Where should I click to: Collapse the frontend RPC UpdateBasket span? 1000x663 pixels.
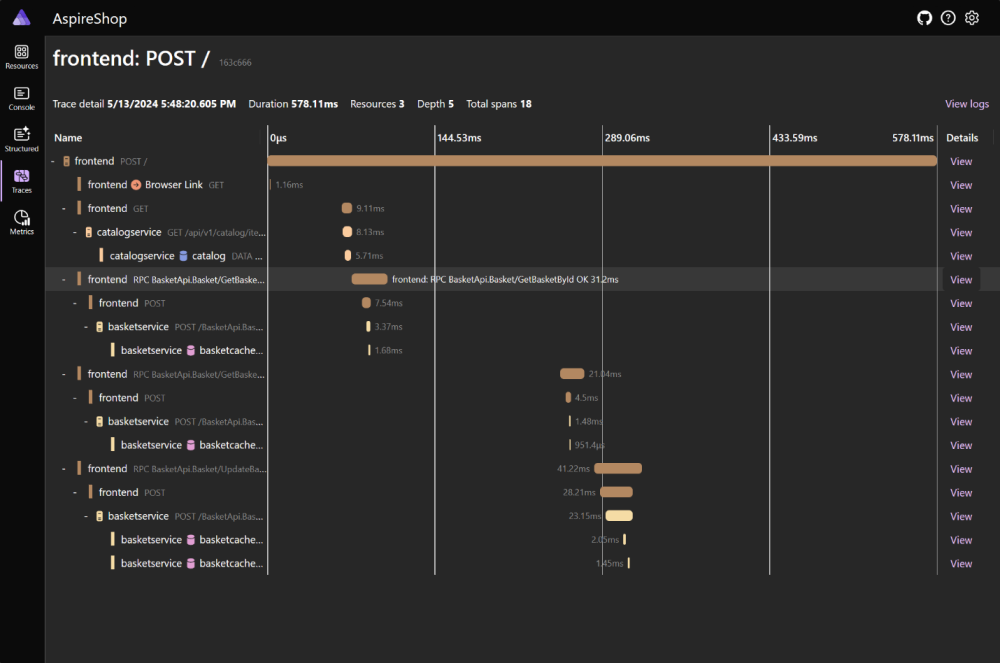pyautogui.click(x=64, y=469)
